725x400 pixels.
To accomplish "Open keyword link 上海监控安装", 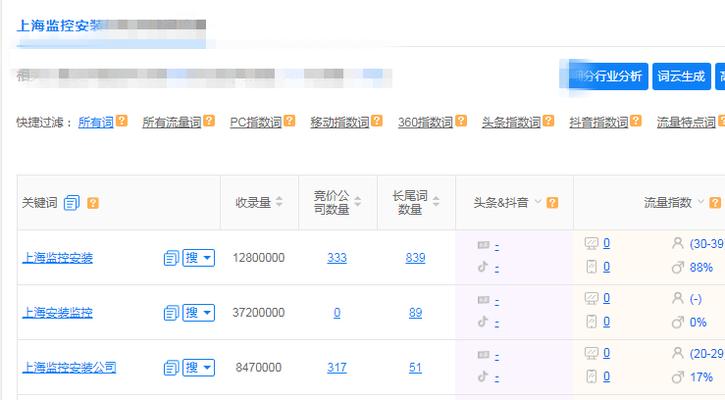I will coord(57,258).
